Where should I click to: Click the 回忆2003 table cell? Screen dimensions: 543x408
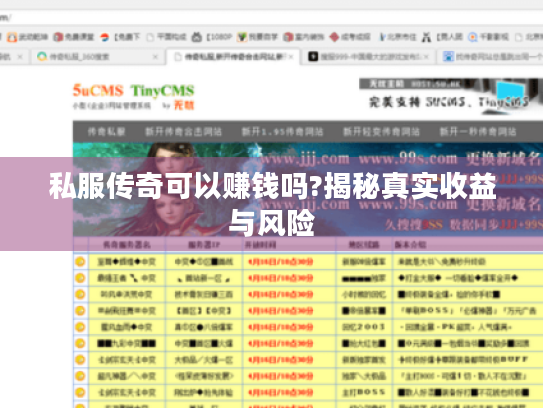pos(364,327)
